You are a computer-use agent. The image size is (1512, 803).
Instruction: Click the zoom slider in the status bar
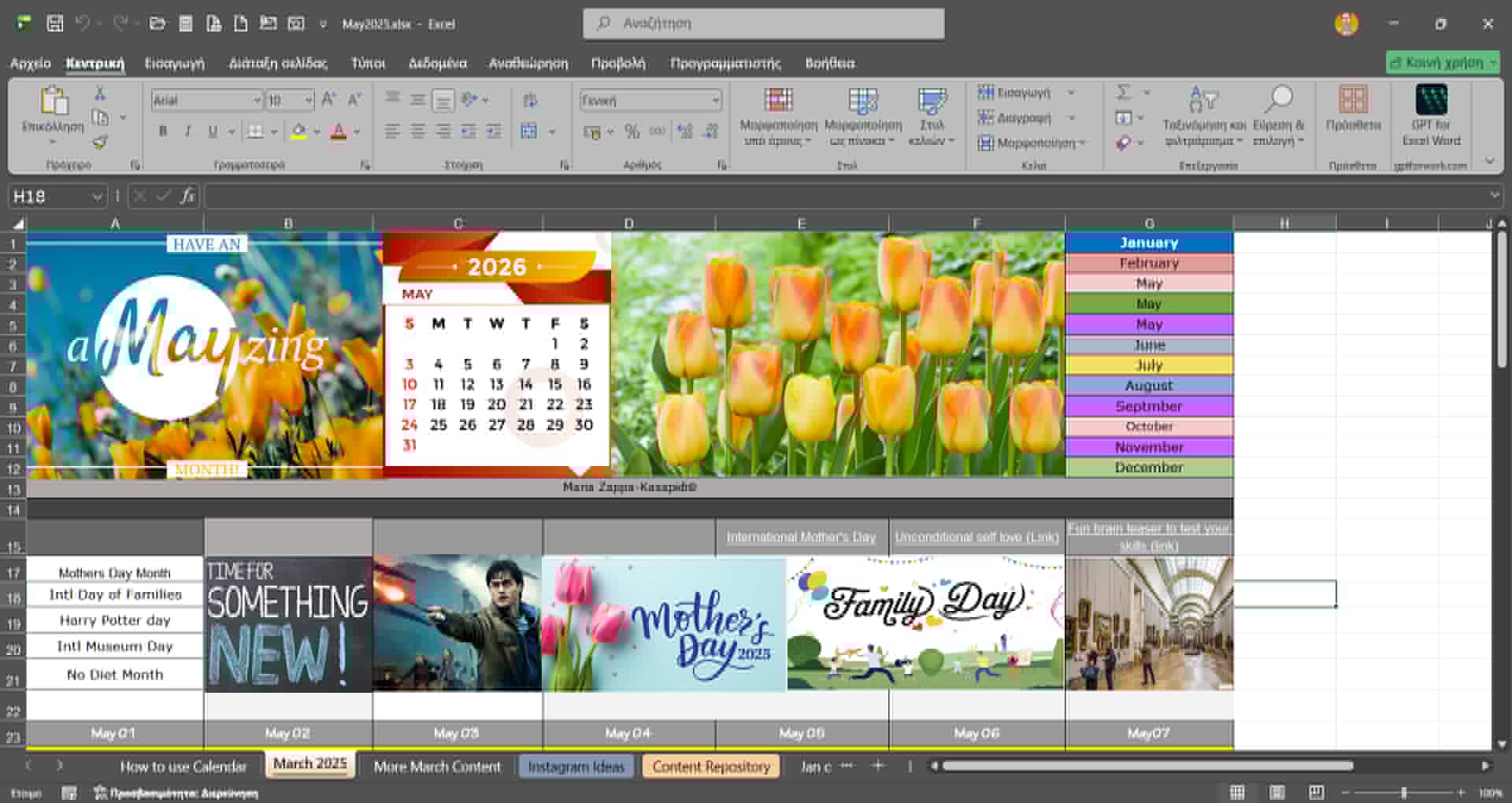1403,793
